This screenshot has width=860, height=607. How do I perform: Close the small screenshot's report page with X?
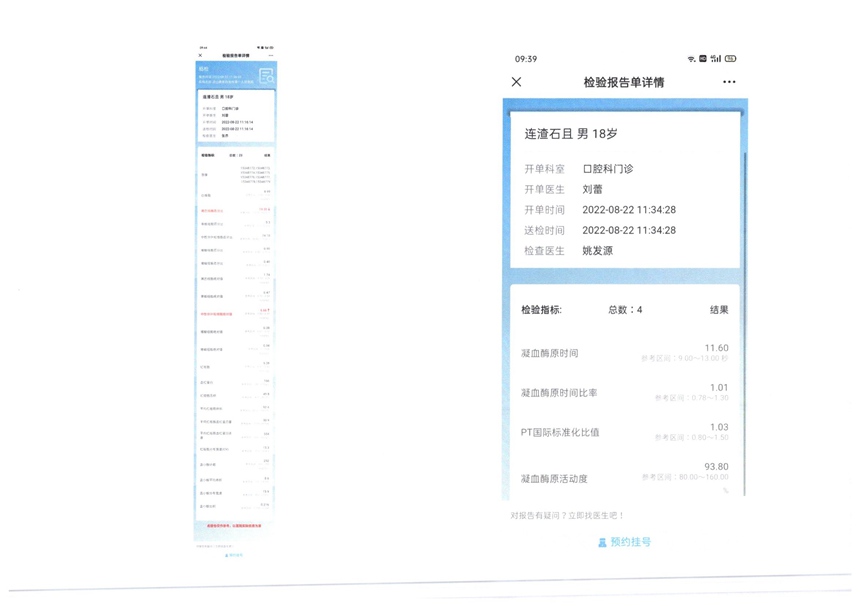200,55
